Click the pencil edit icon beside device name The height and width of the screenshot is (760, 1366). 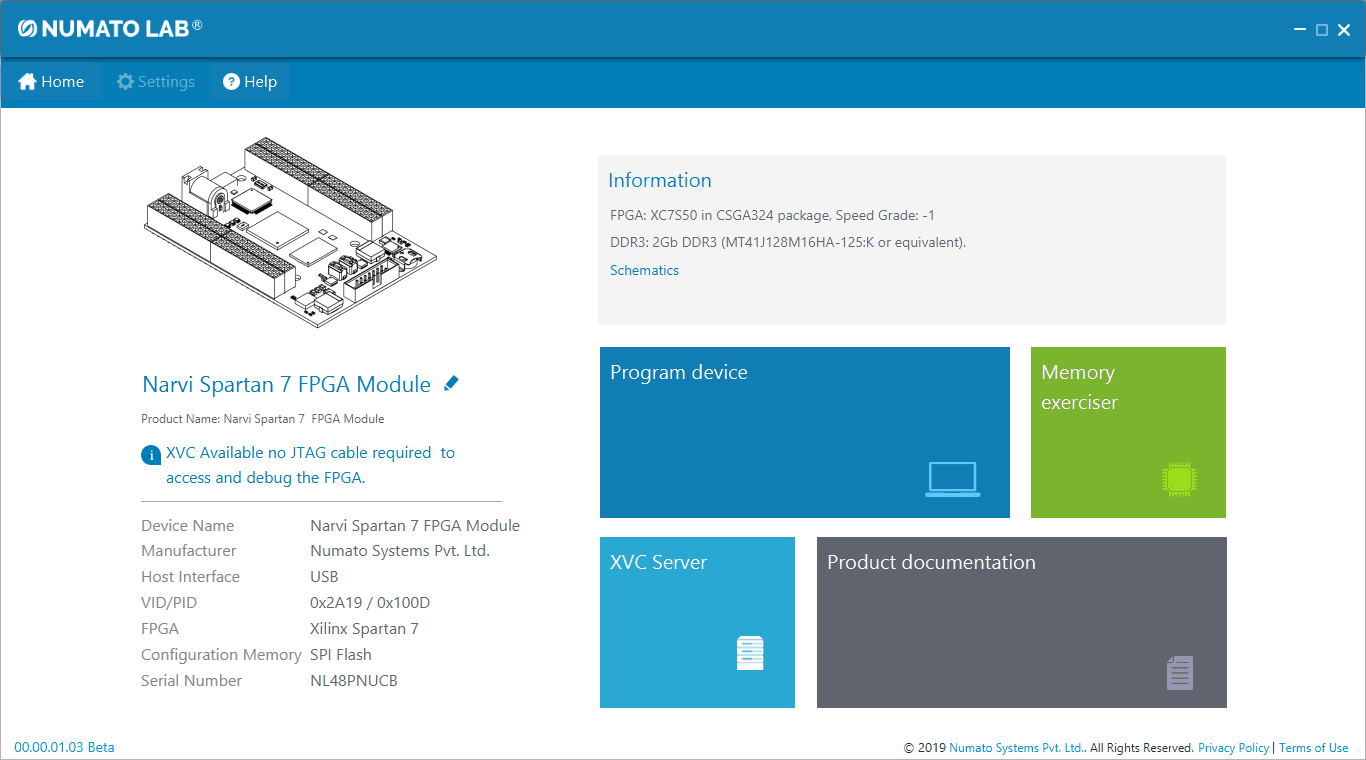pyautogui.click(x=451, y=383)
